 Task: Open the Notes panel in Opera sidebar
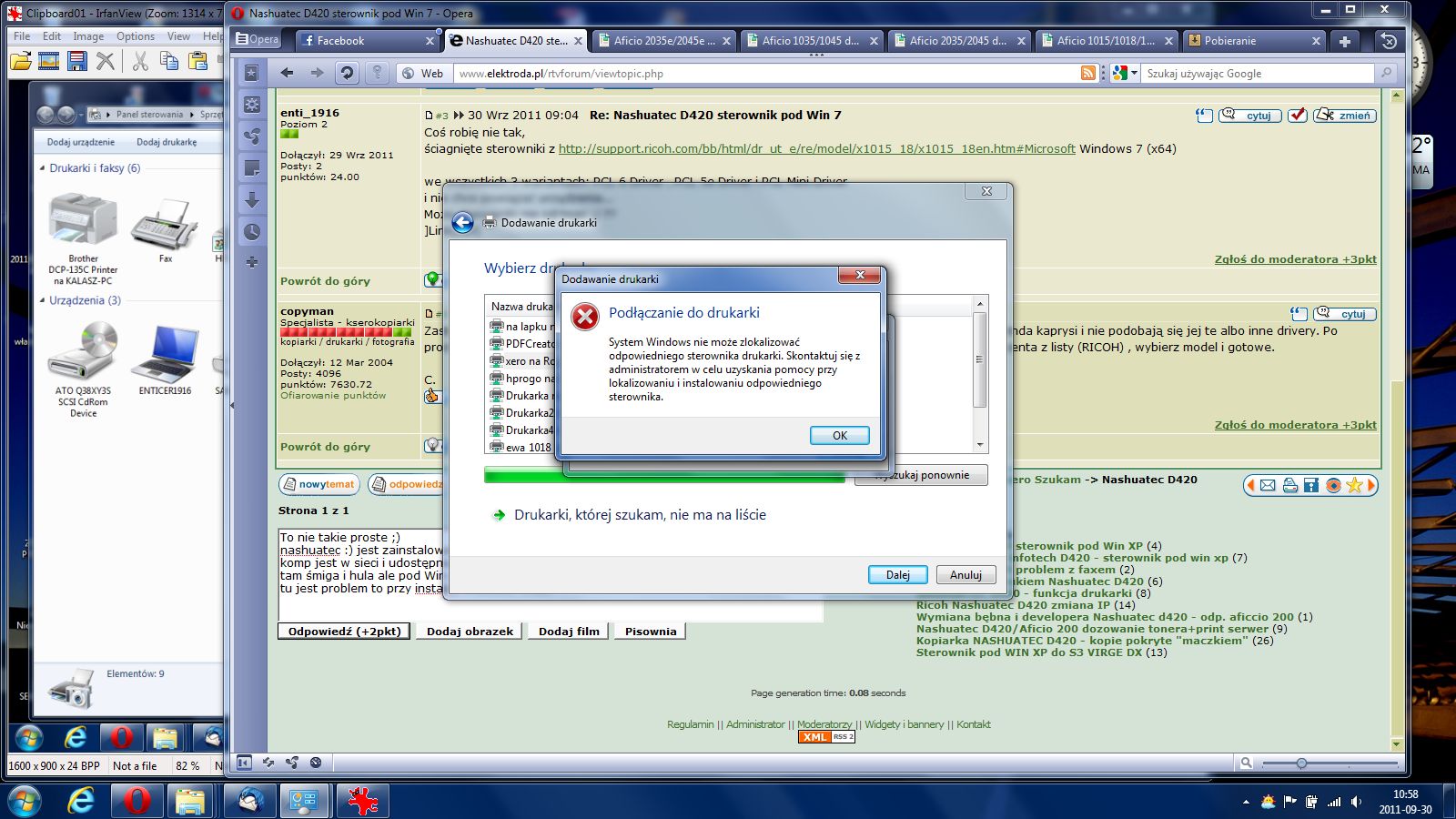click(x=252, y=168)
